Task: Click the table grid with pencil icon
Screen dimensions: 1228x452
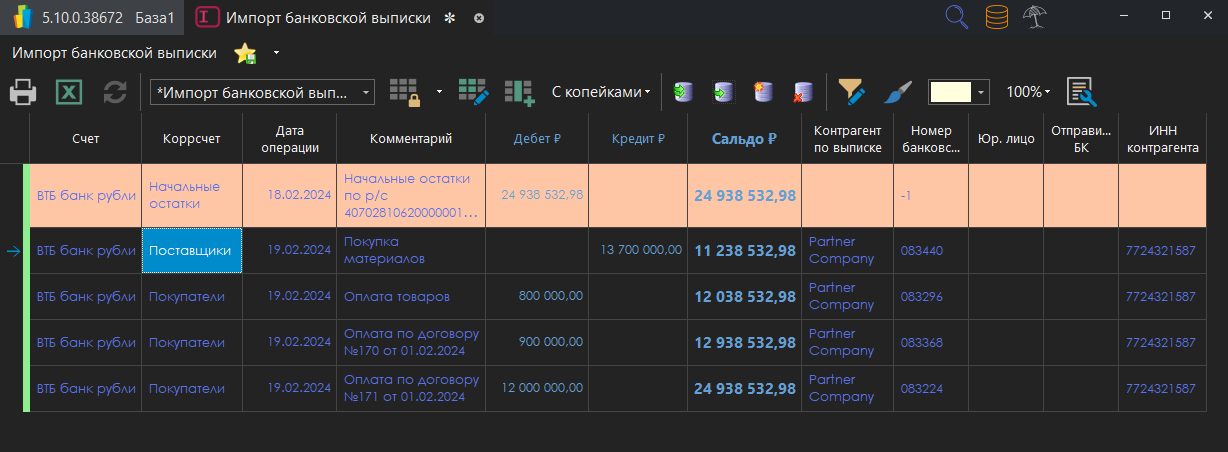Action: tap(473, 92)
